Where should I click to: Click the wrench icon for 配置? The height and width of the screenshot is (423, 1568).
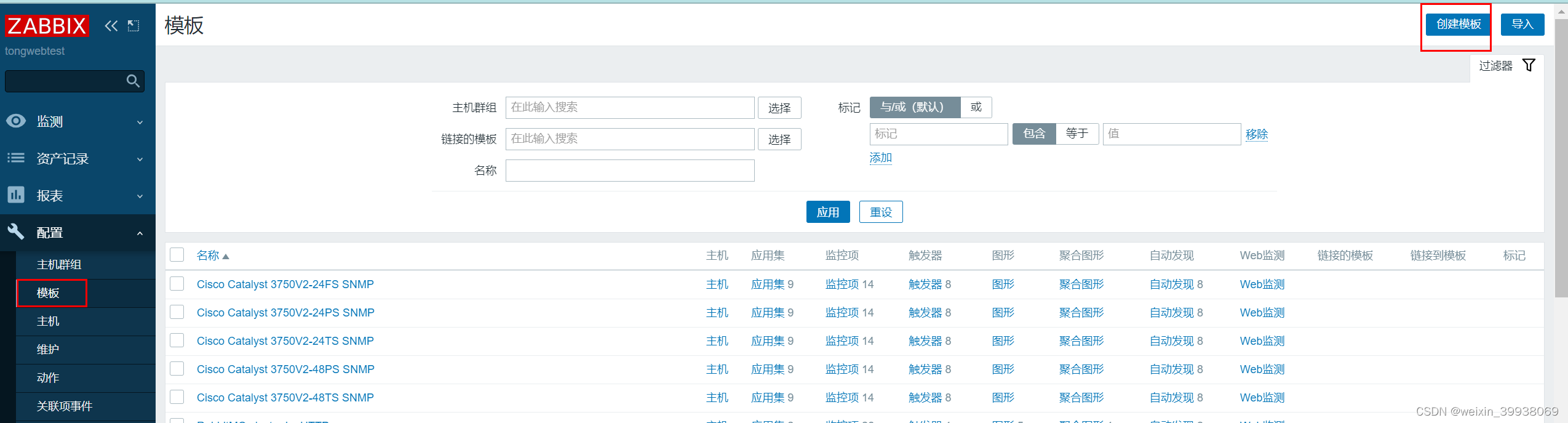coord(16,232)
